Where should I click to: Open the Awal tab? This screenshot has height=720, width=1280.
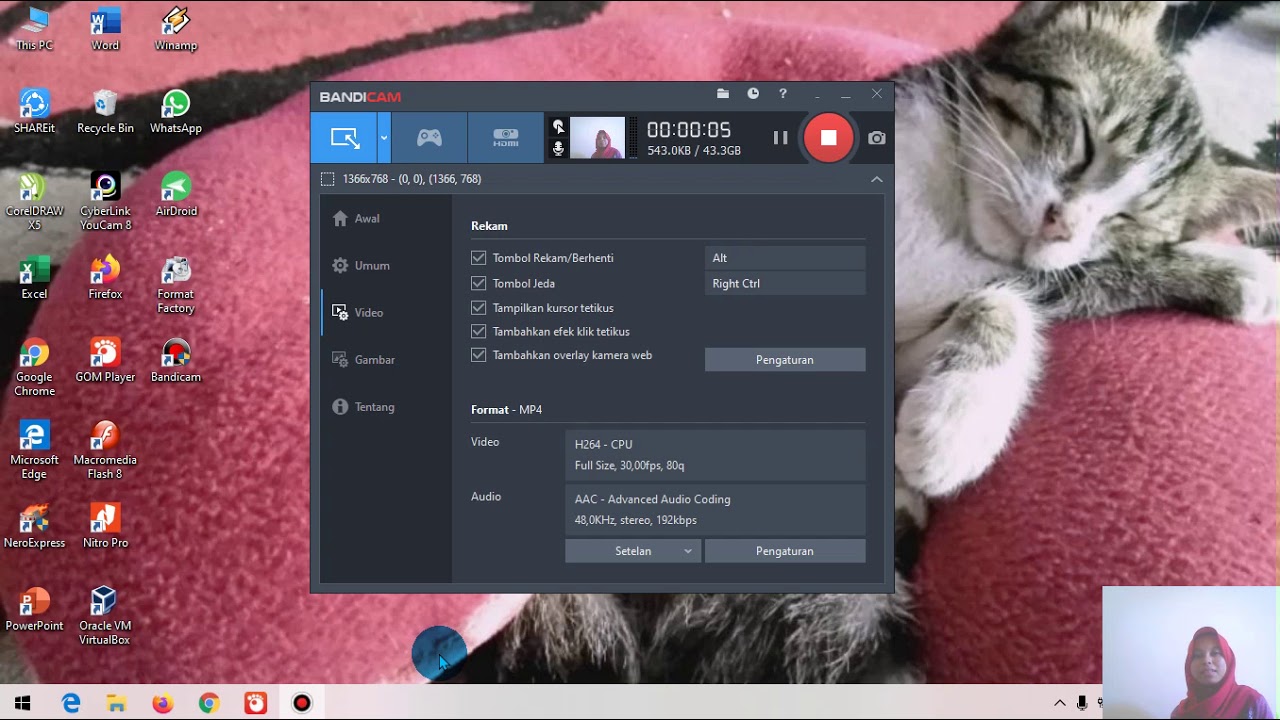coord(386,219)
